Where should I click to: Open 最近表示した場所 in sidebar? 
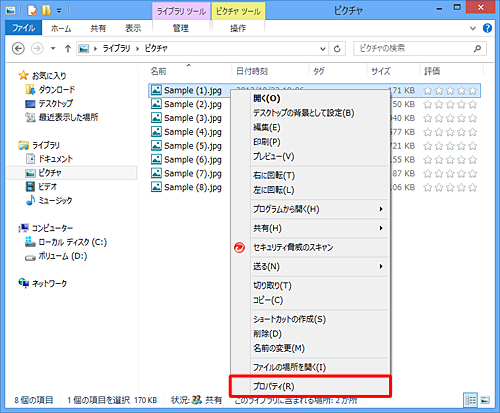click(62, 117)
